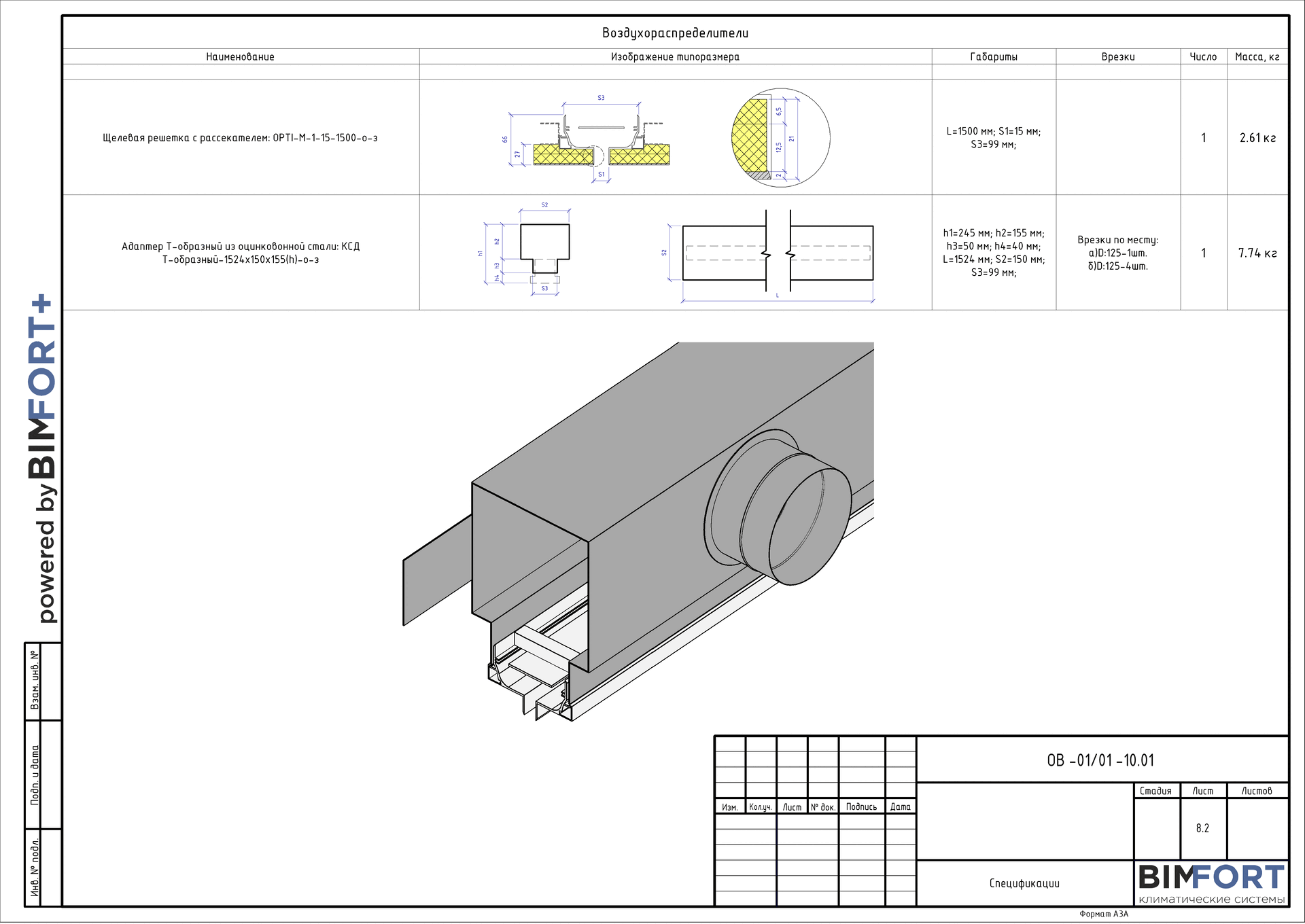
Task: Select the 'Масса, кг' column header
Action: [1257, 57]
